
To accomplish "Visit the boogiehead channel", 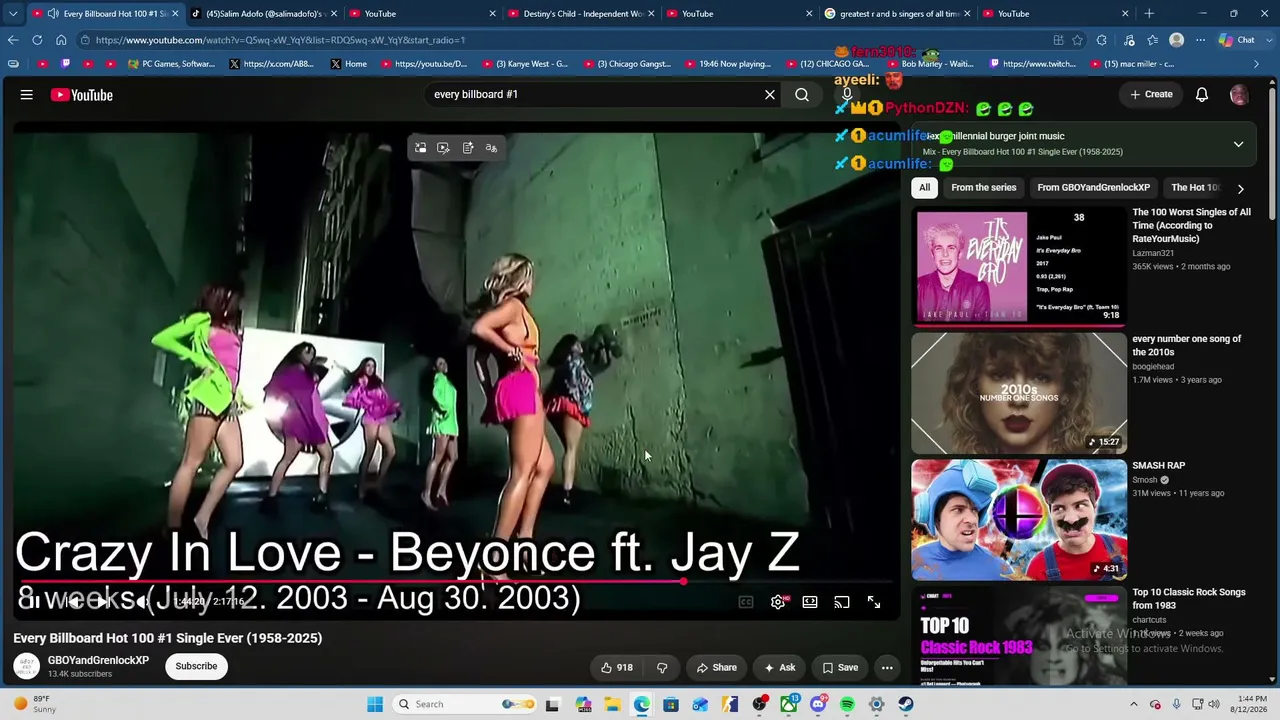I will click(1153, 367).
